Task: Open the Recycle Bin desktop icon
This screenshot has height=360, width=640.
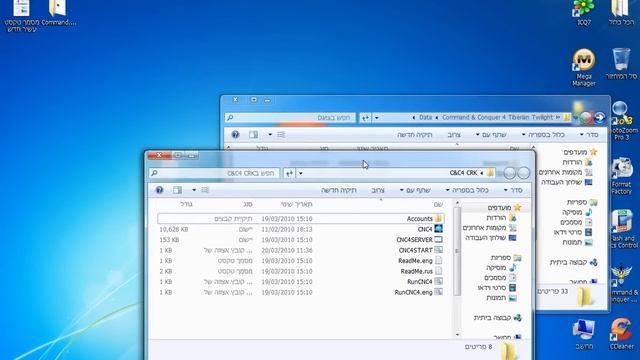Action: coord(621,64)
